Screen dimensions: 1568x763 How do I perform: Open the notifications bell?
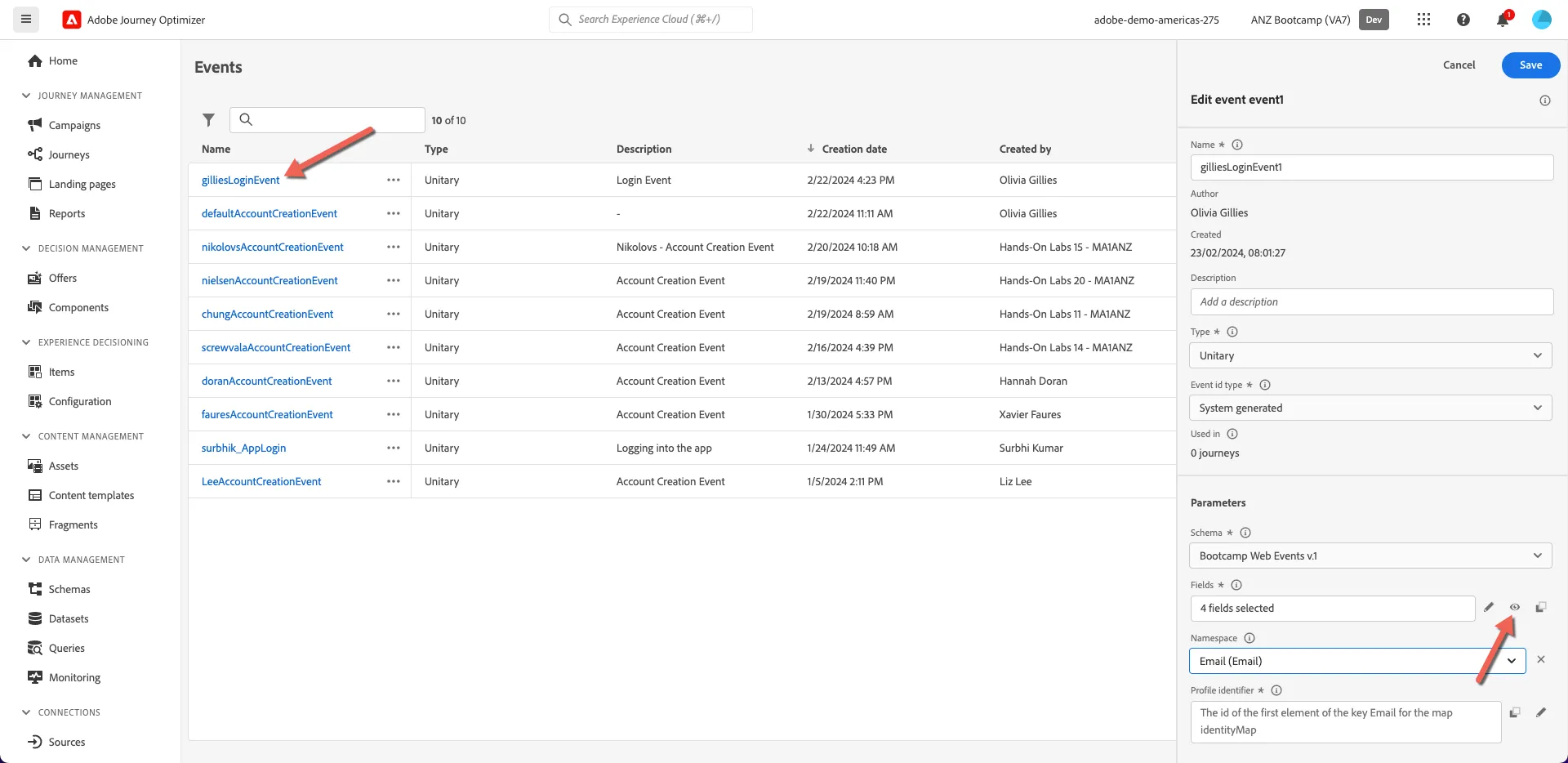[x=1503, y=20]
